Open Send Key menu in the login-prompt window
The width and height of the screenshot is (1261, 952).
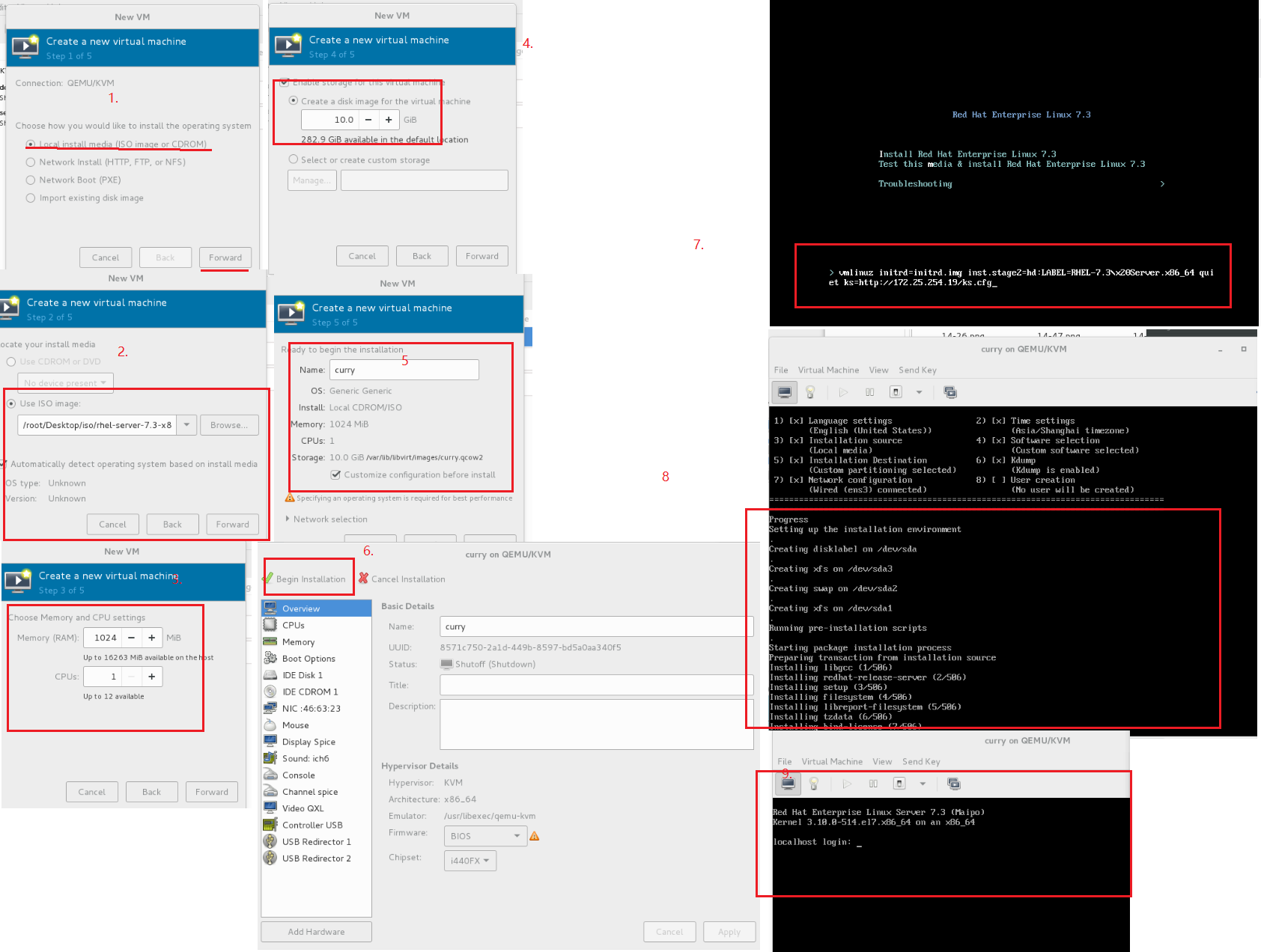click(921, 762)
